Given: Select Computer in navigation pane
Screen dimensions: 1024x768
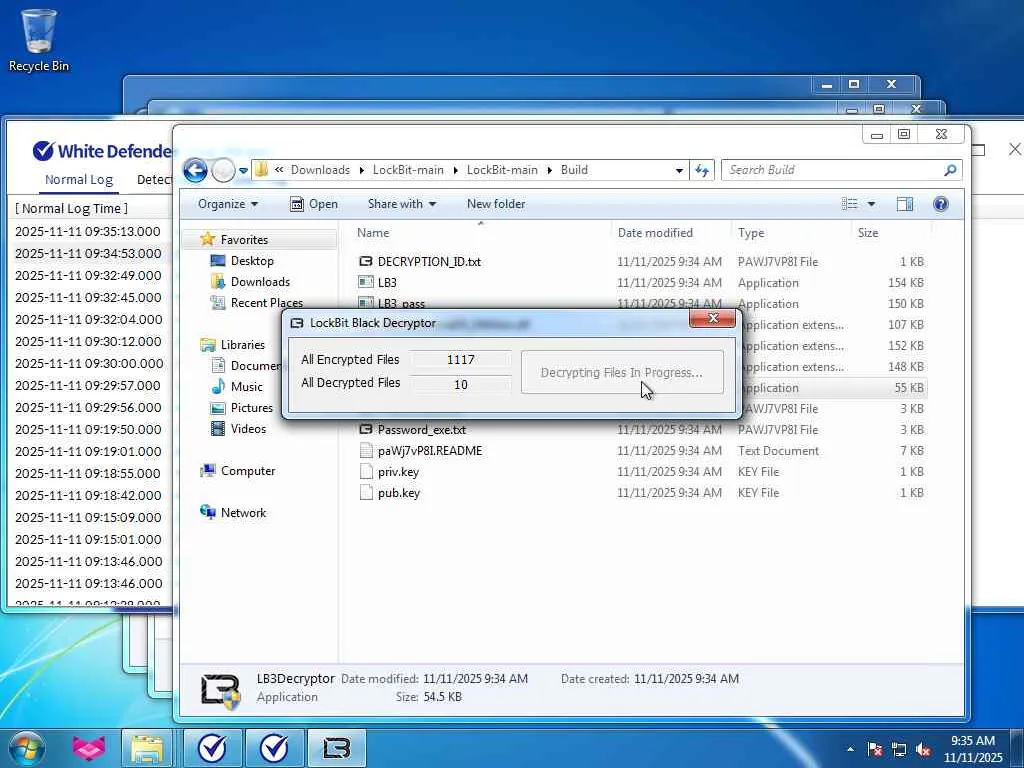Looking at the screenshot, I should pyautogui.click(x=247, y=471).
